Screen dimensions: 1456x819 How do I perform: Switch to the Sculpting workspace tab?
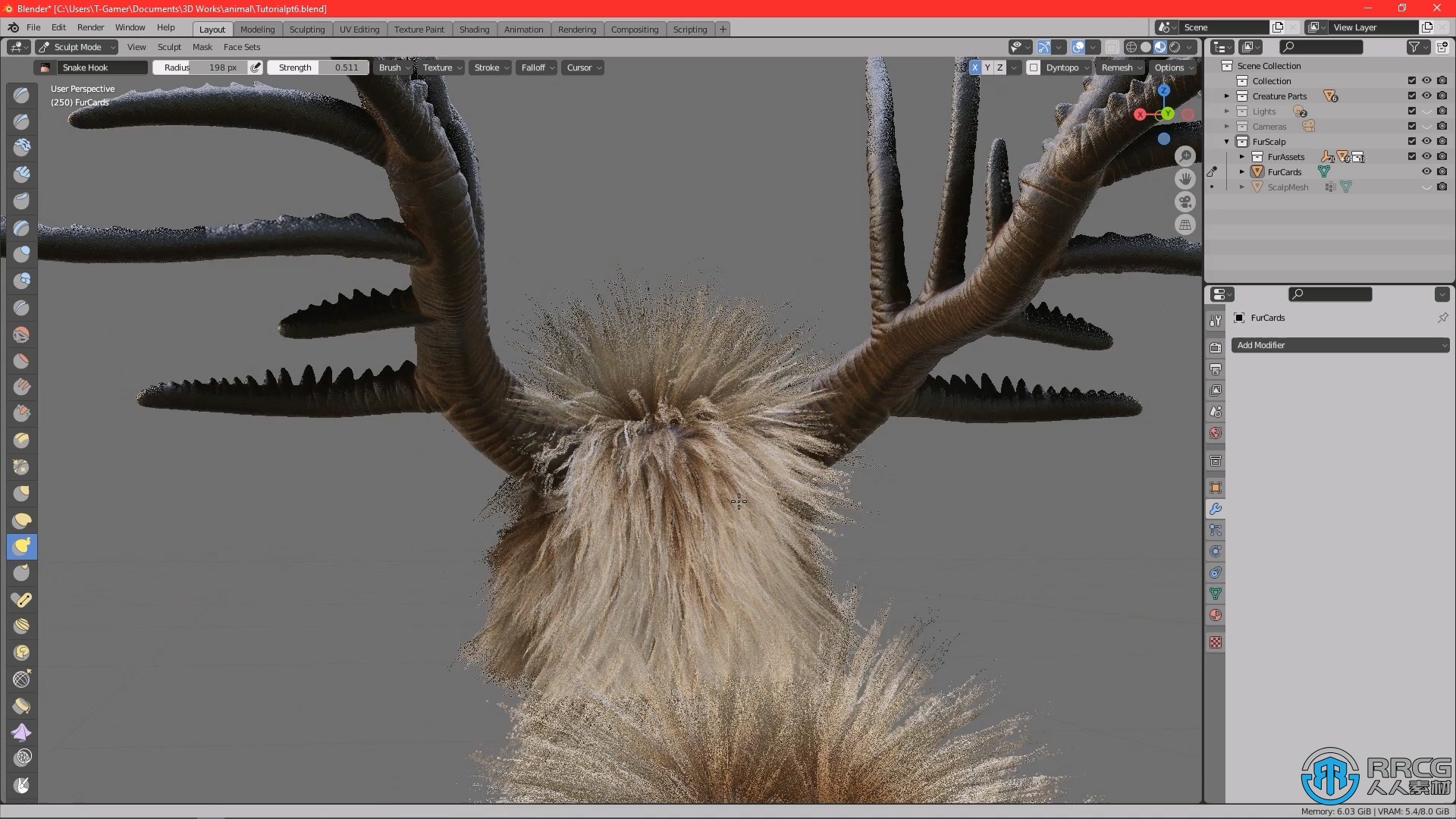(x=307, y=30)
